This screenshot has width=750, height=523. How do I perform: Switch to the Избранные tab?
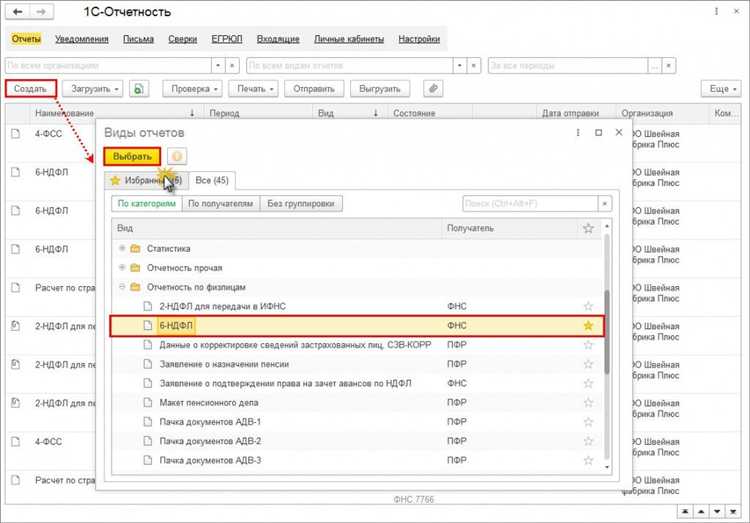click(x=146, y=180)
